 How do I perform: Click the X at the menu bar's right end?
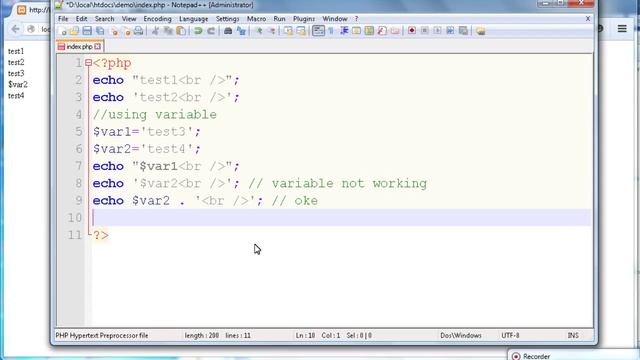coord(588,19)
